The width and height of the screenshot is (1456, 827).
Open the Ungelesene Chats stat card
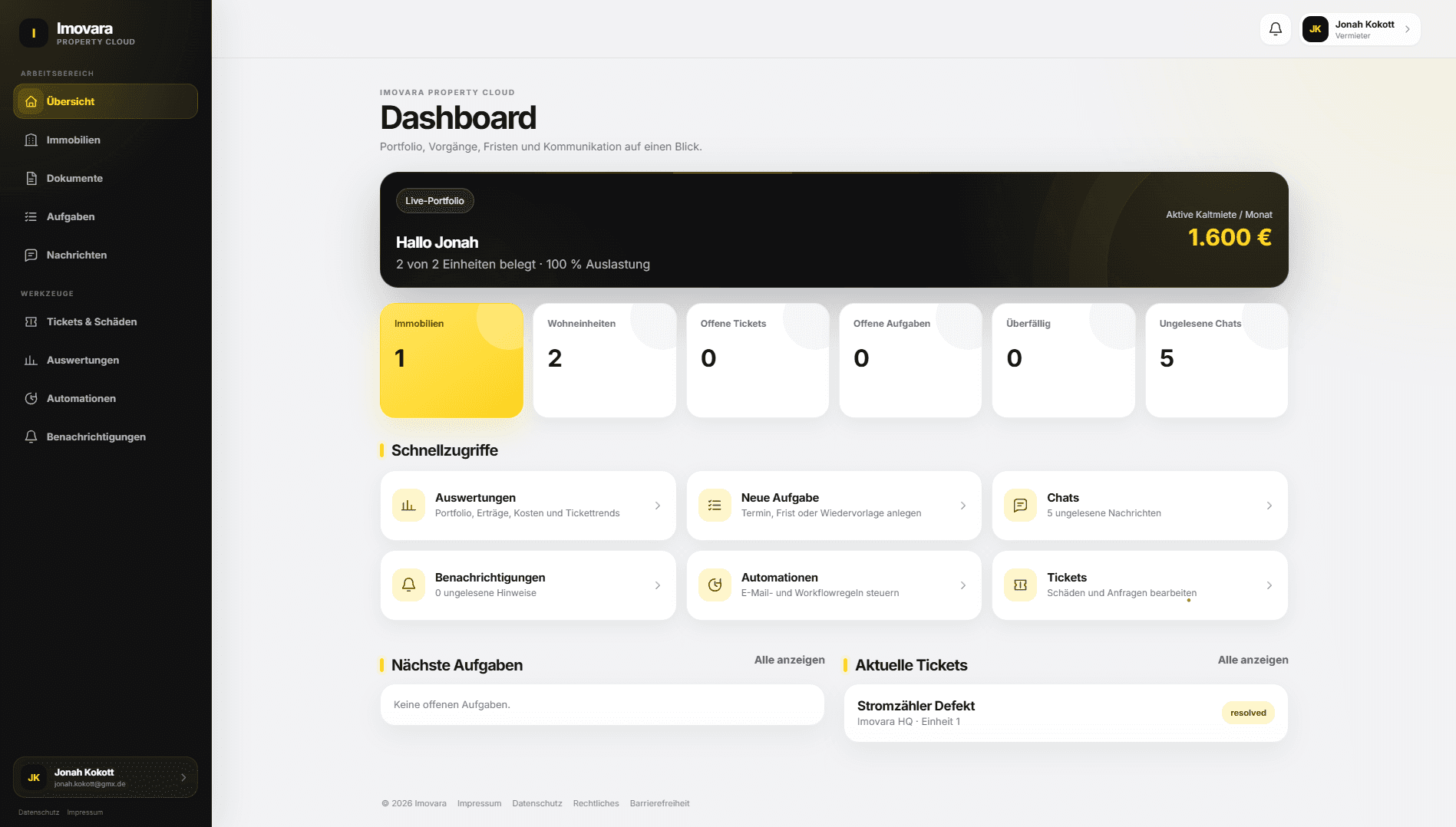click(1217, 361)
